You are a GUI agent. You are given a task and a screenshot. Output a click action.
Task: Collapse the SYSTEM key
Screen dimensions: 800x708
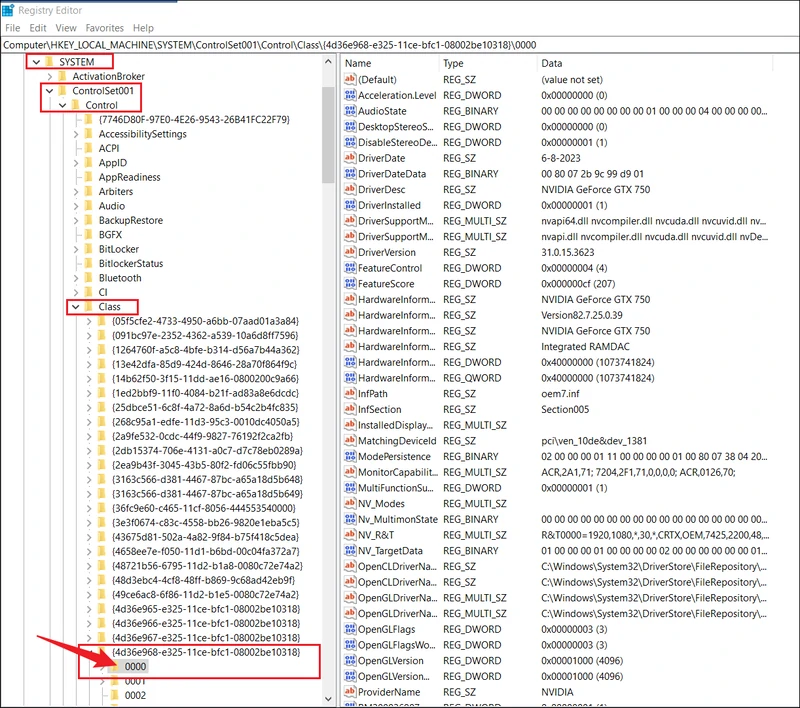coord(36,62)
